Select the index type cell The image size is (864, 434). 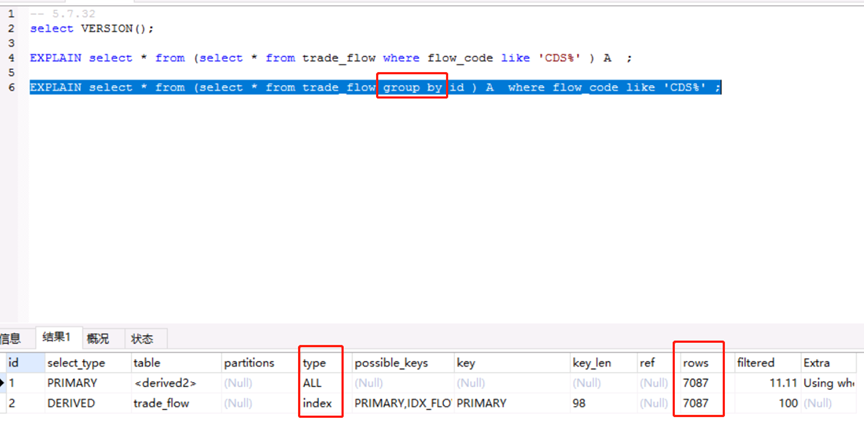[326, 403]
